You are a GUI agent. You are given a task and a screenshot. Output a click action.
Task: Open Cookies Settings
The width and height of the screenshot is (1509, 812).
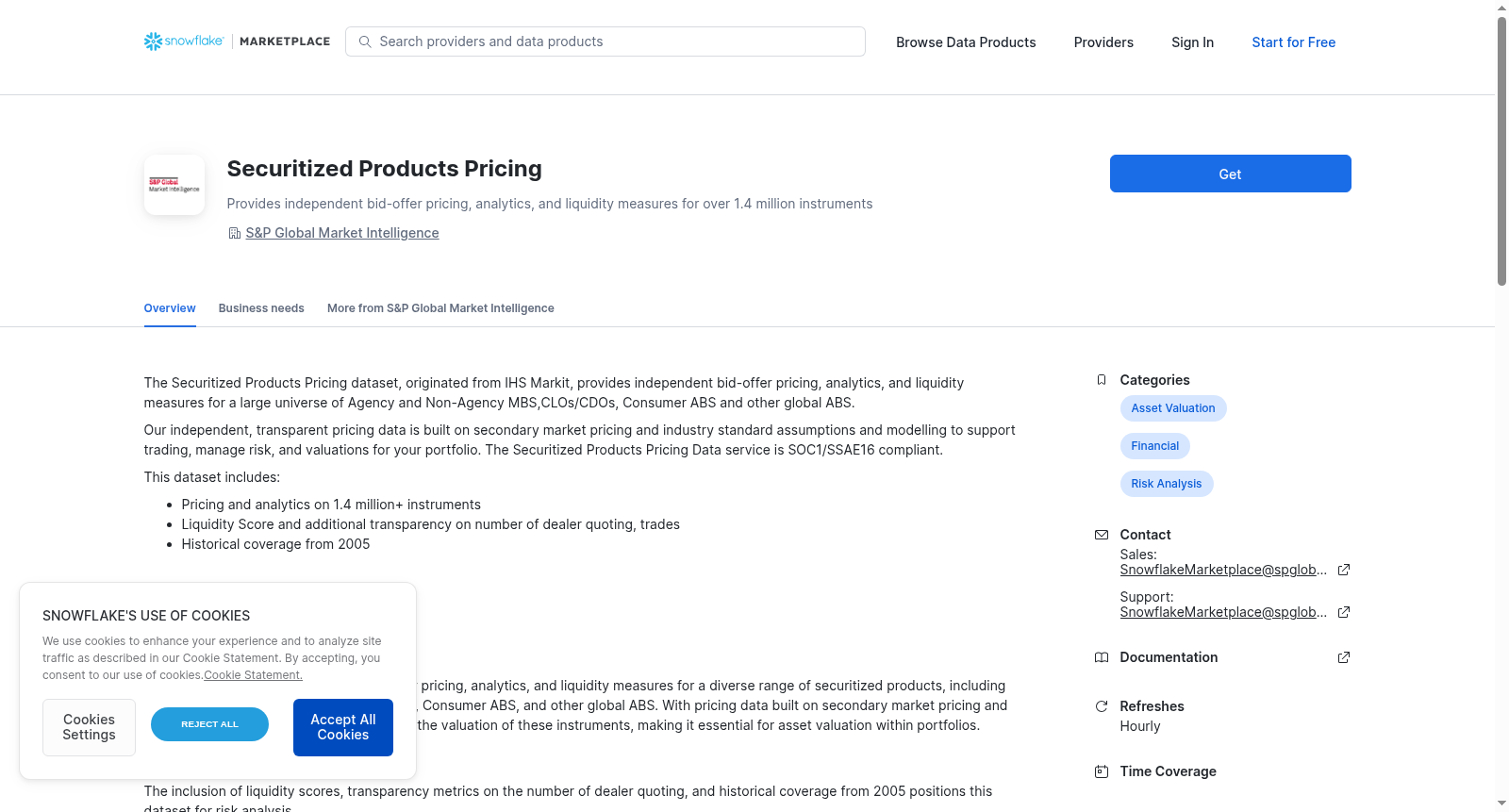click(x=89, y=727)
